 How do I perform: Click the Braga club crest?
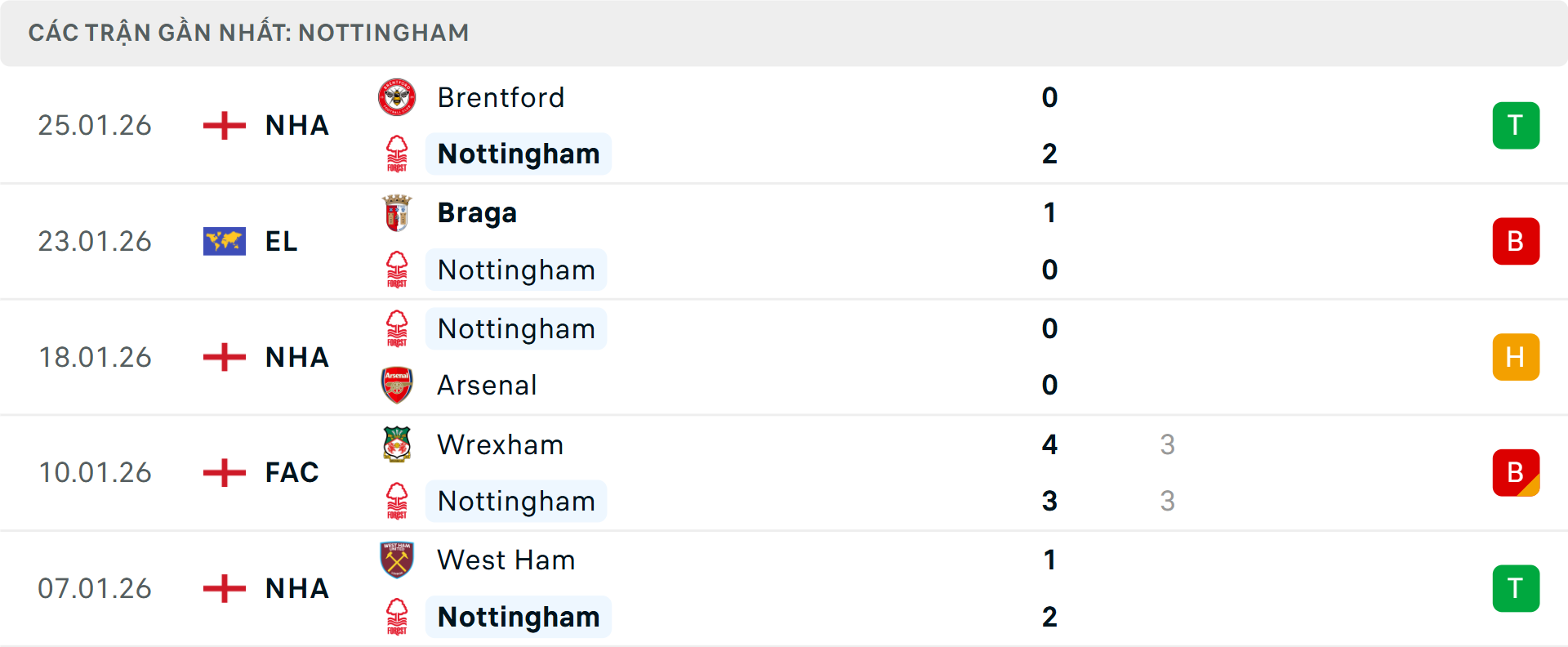click(397, 213)
